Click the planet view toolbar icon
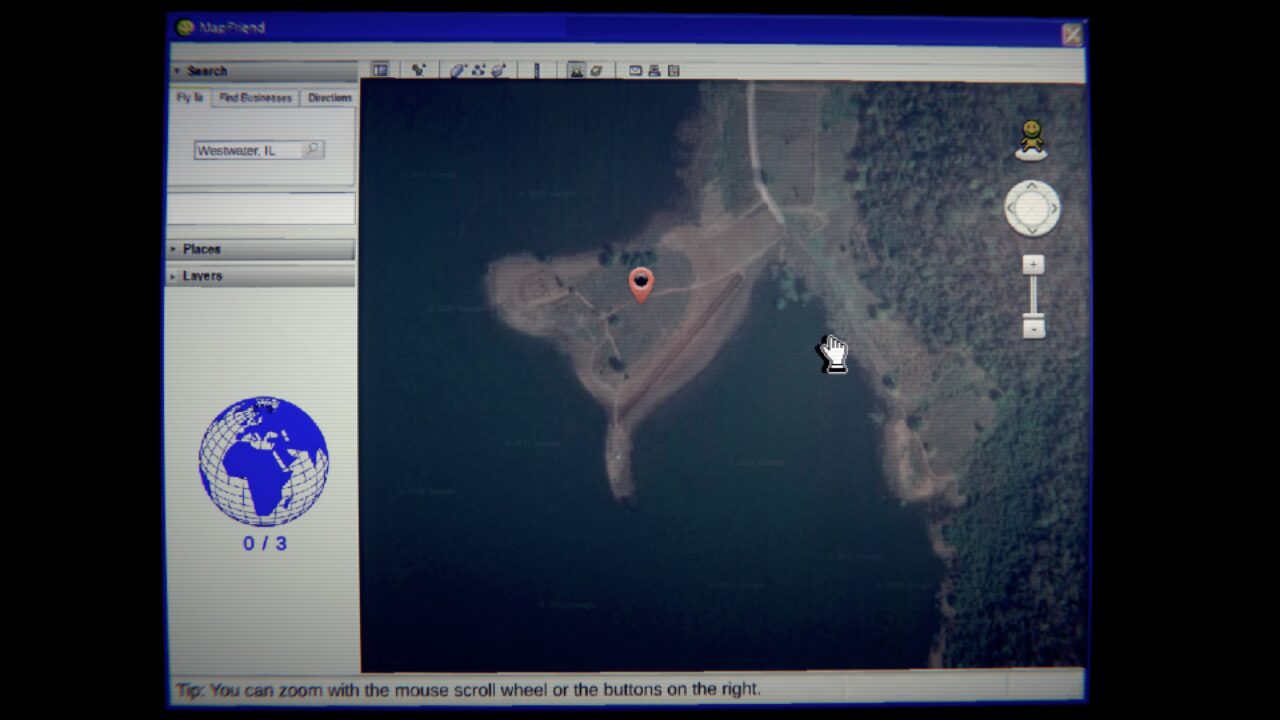Screen dimensions: 1280x720 pos(596,70)
